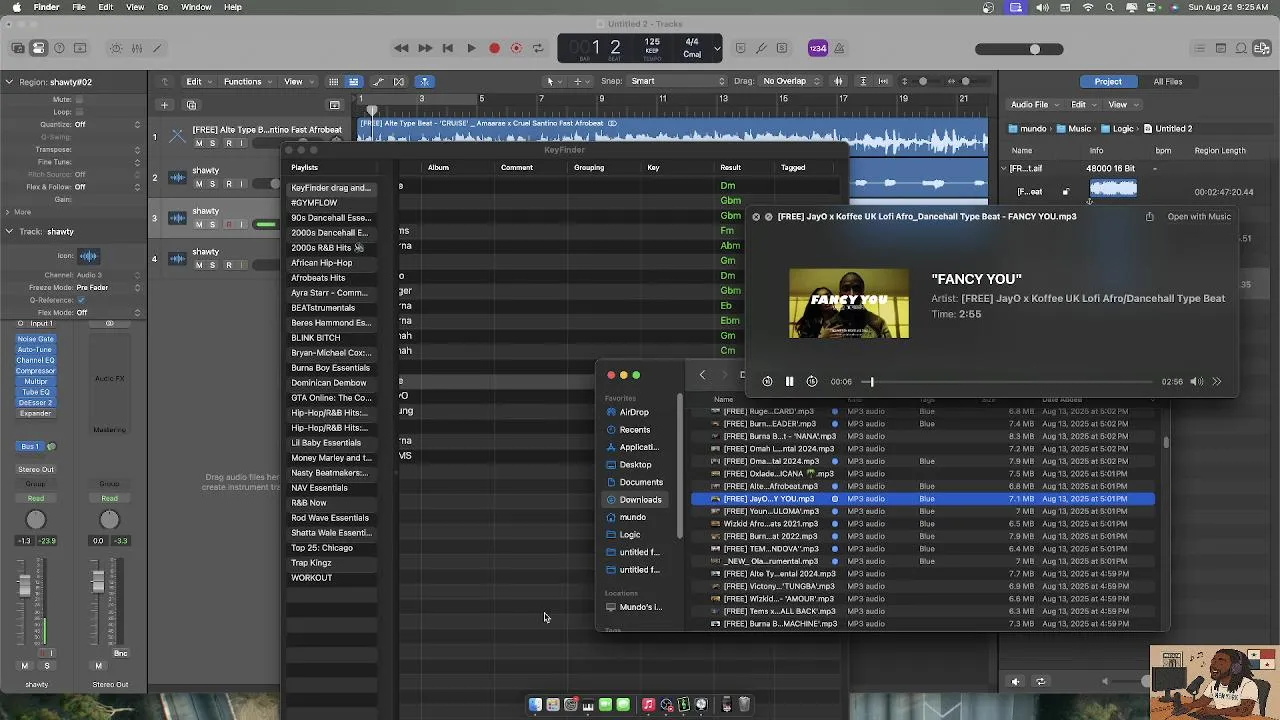The image size is (1280, 720).
Task: Click Open with Music in Quick Look
Action: click(x=1199, y=217)
